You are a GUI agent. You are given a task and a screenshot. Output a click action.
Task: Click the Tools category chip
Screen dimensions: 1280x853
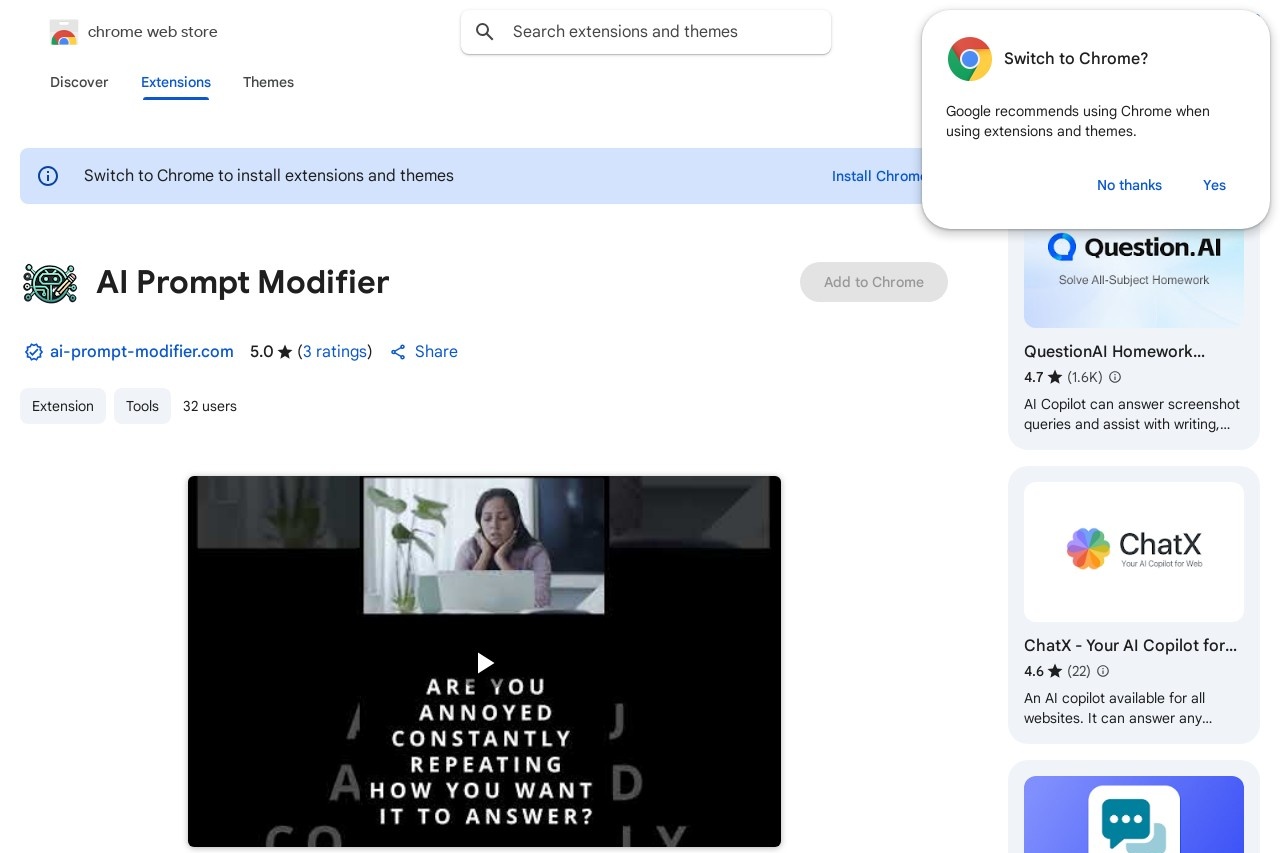pyautogui.click(x=142, y=406)
